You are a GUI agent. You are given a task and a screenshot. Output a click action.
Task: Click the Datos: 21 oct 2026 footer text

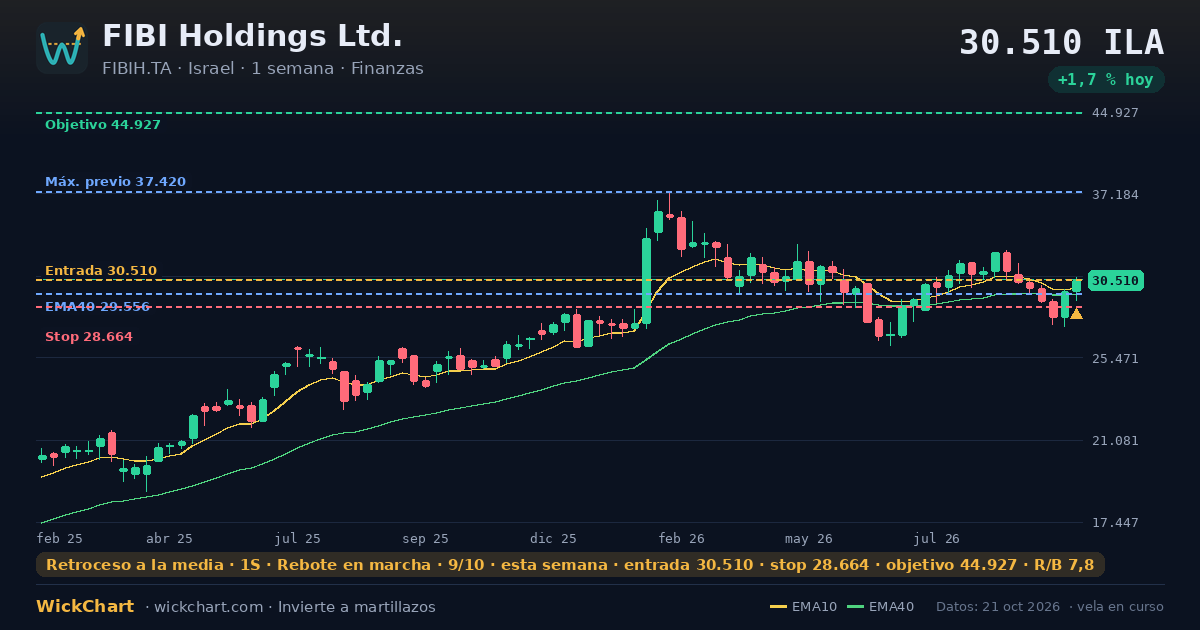pyautogui.click(x=1000, y=607)
